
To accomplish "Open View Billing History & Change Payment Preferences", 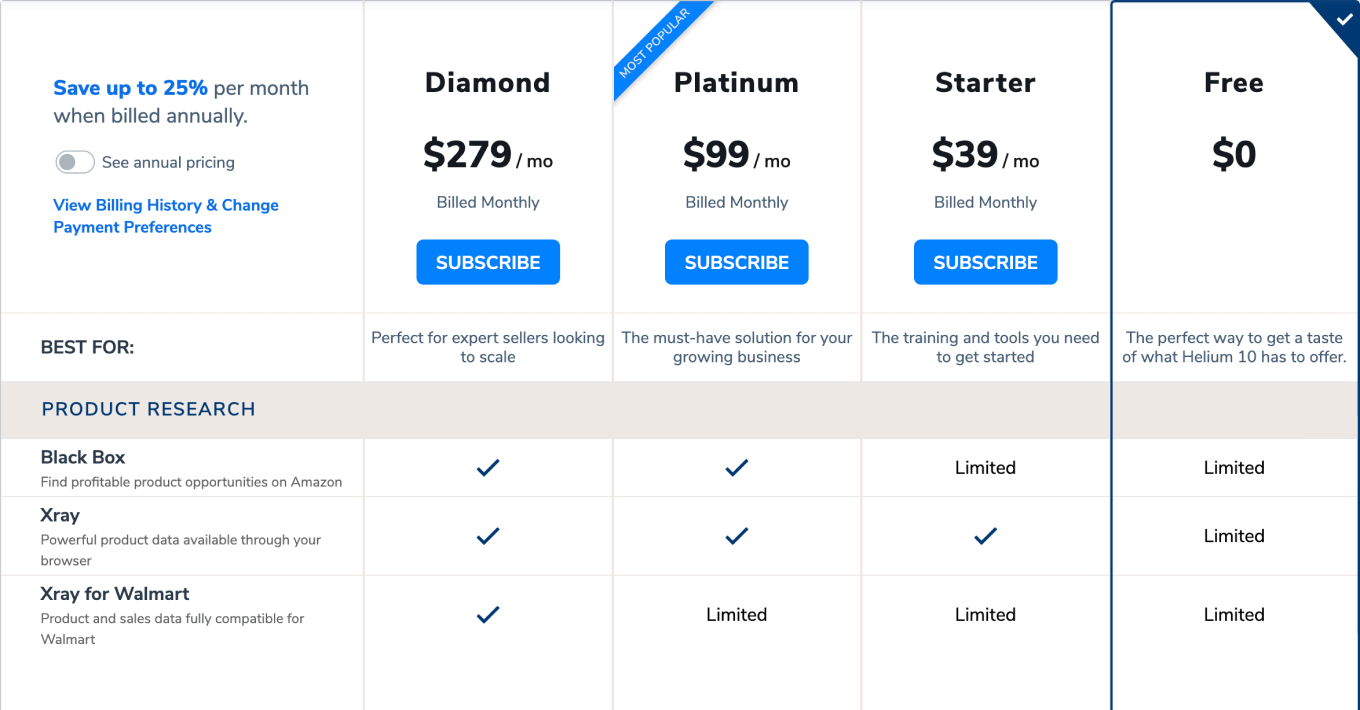I will (165, 216).
